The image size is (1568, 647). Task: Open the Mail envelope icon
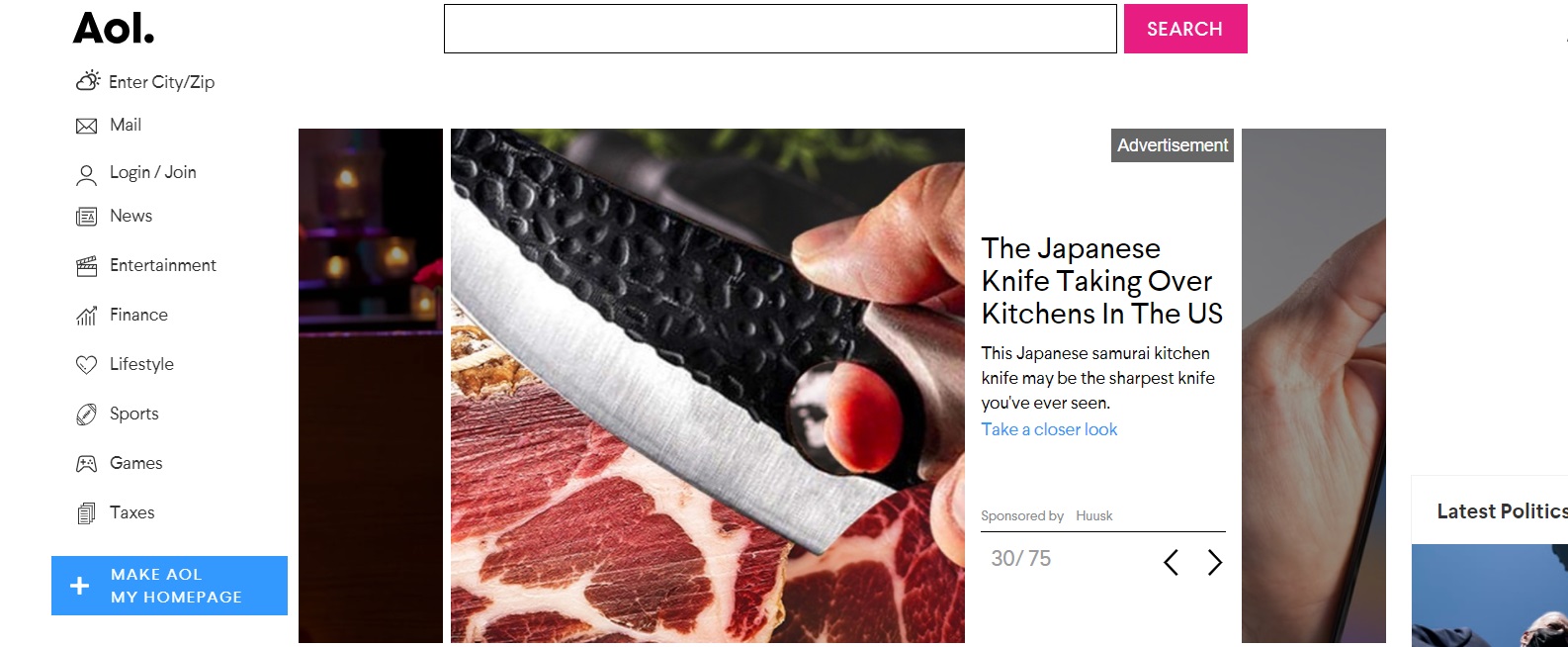click(87, 126)
